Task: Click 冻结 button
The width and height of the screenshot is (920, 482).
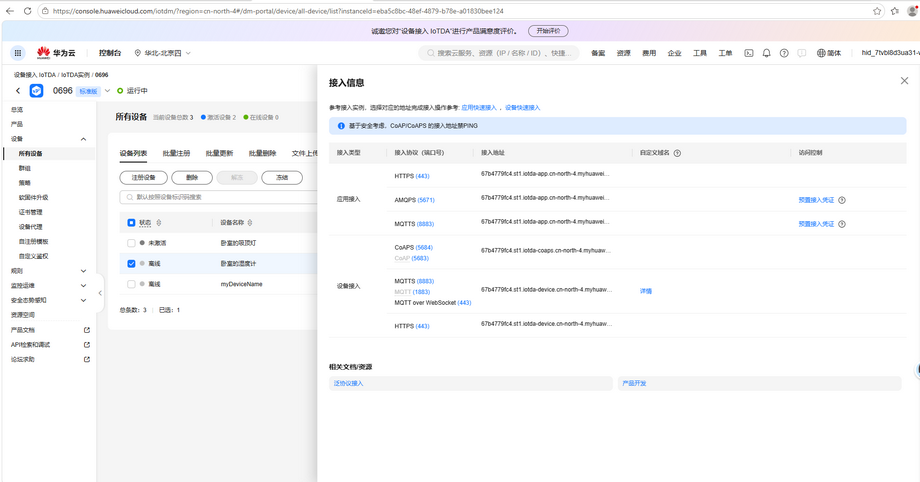Action: [282, 177]
